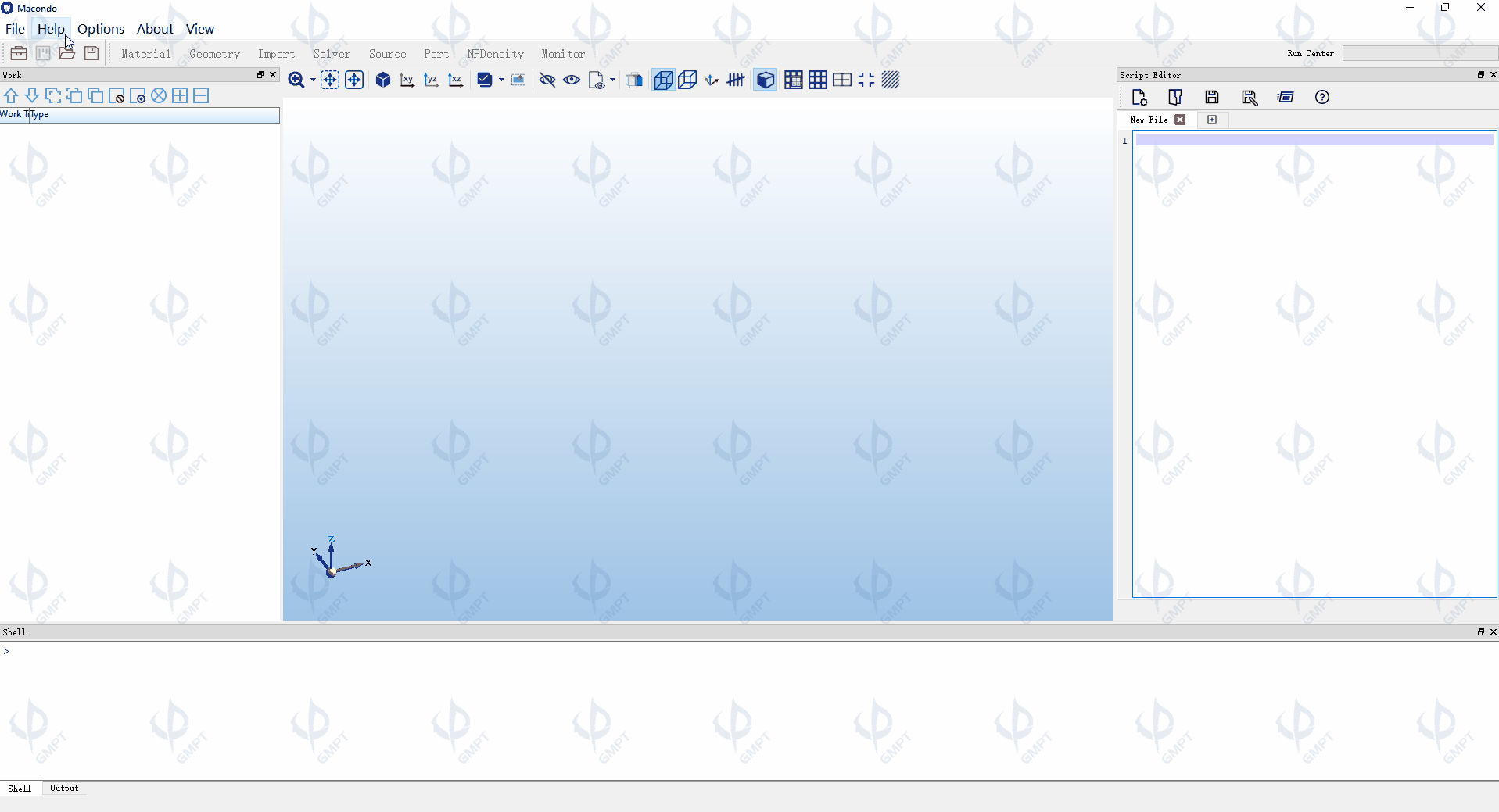
Task: Click the checked-box selection mode icon
Action: point(485,80)
